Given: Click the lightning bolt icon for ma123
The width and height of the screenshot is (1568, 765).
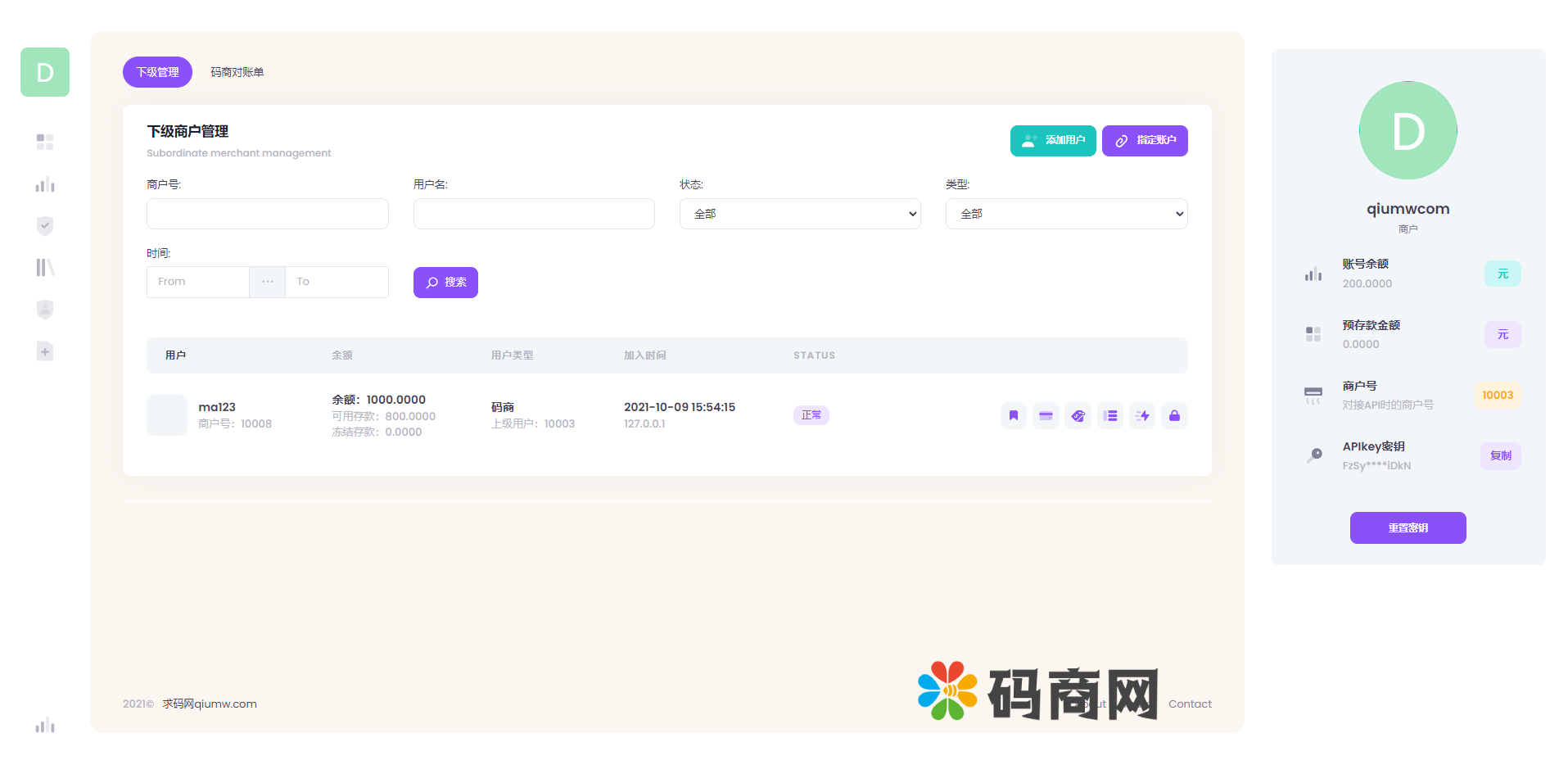Looking at the screenshot, I should [1142, 416].
